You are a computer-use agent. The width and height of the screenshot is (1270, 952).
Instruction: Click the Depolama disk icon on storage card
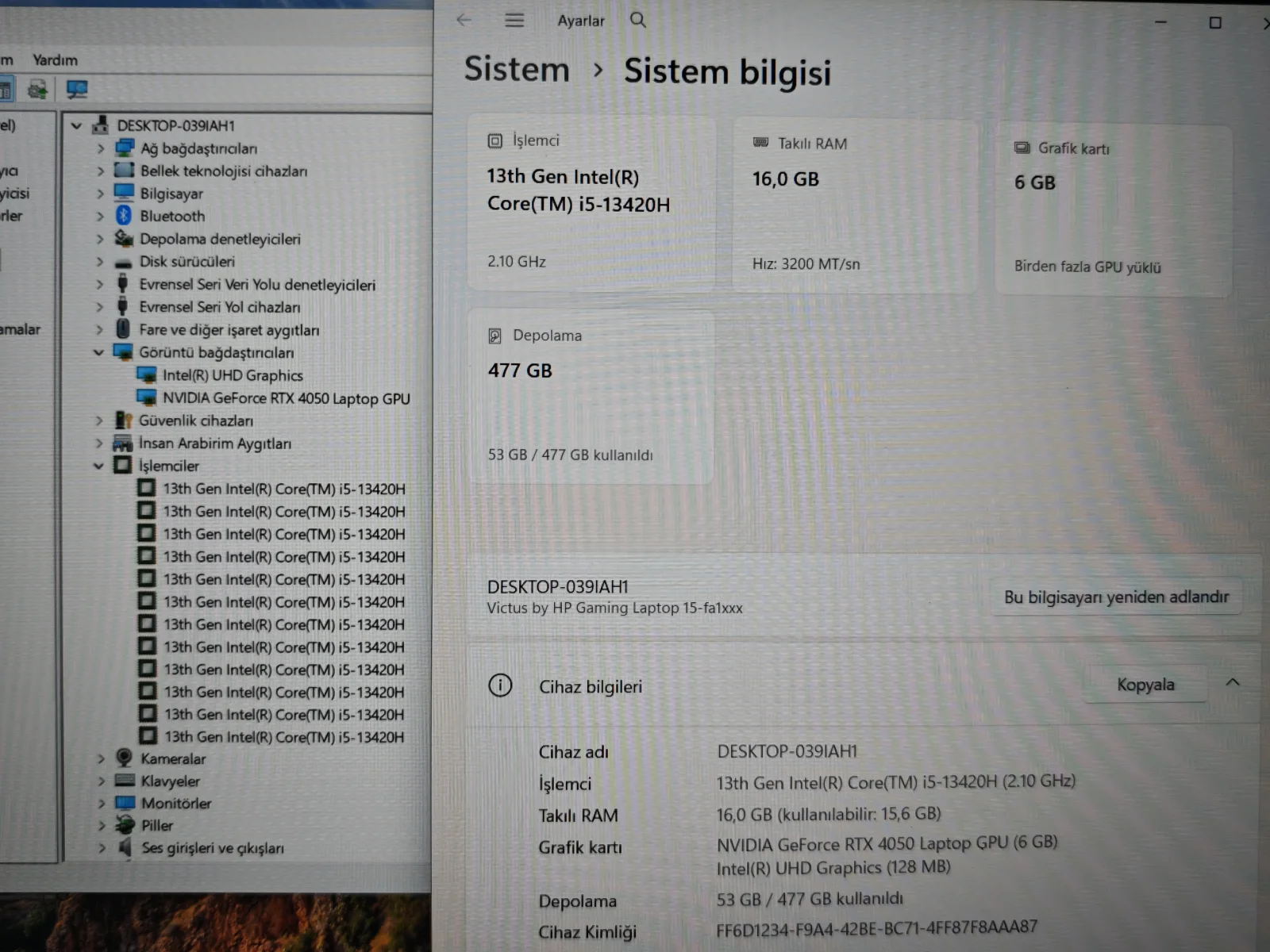pos(495,336)
